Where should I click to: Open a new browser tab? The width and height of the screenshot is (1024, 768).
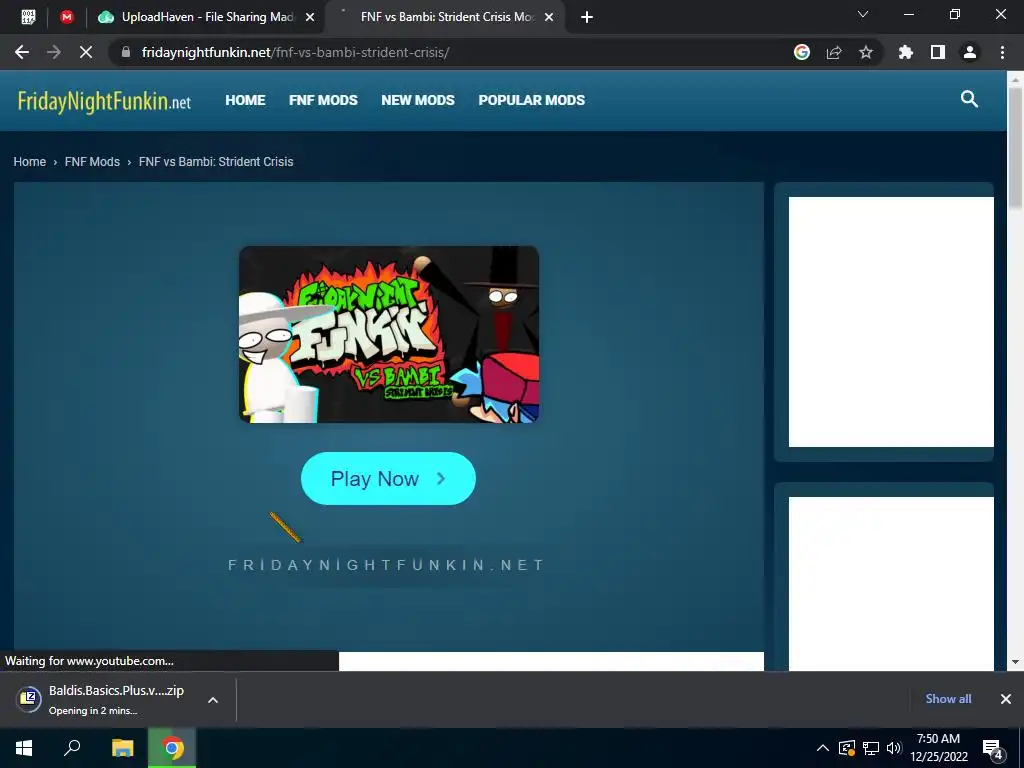[x=586, y=18]
